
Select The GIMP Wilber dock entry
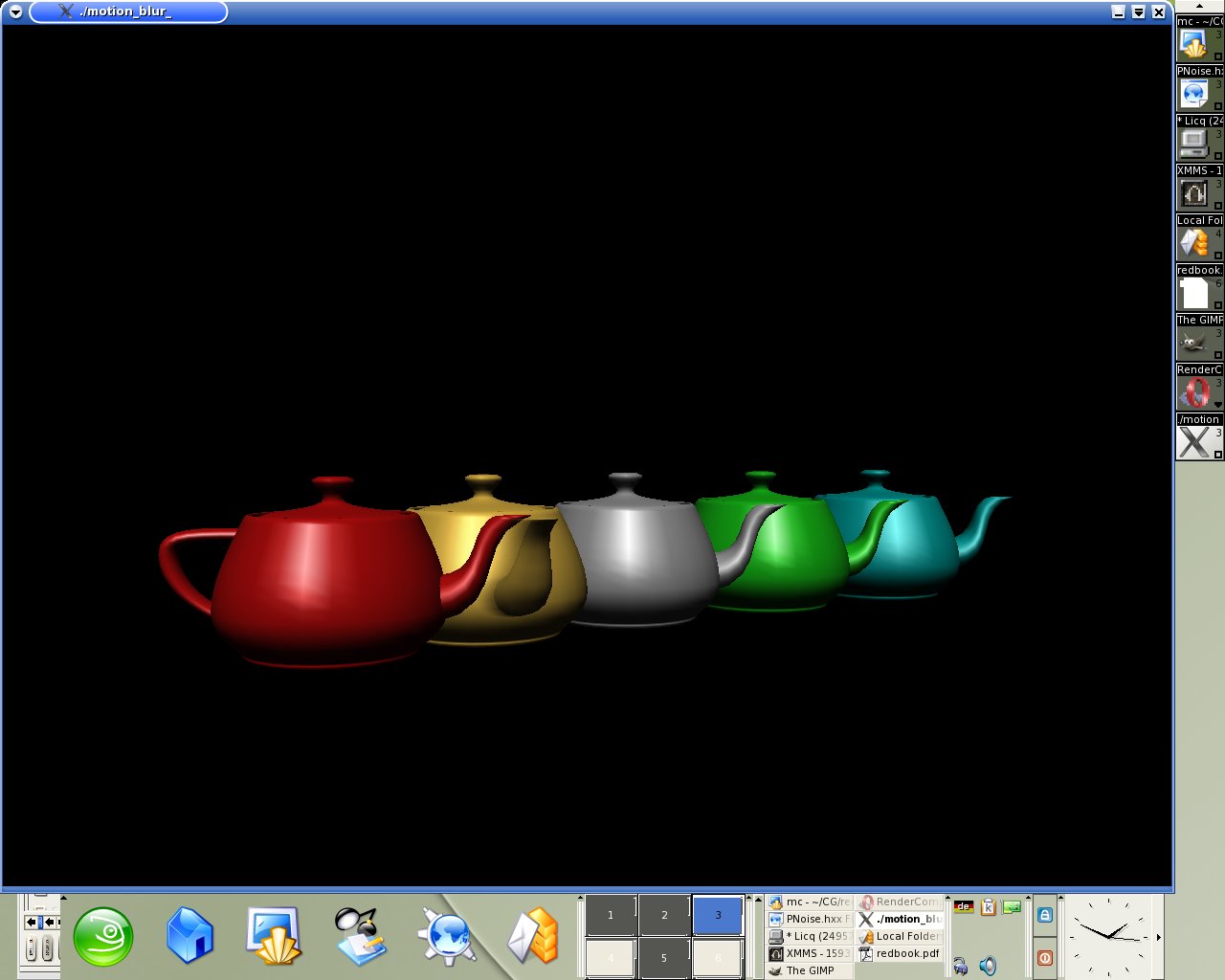pos(1199,337)
